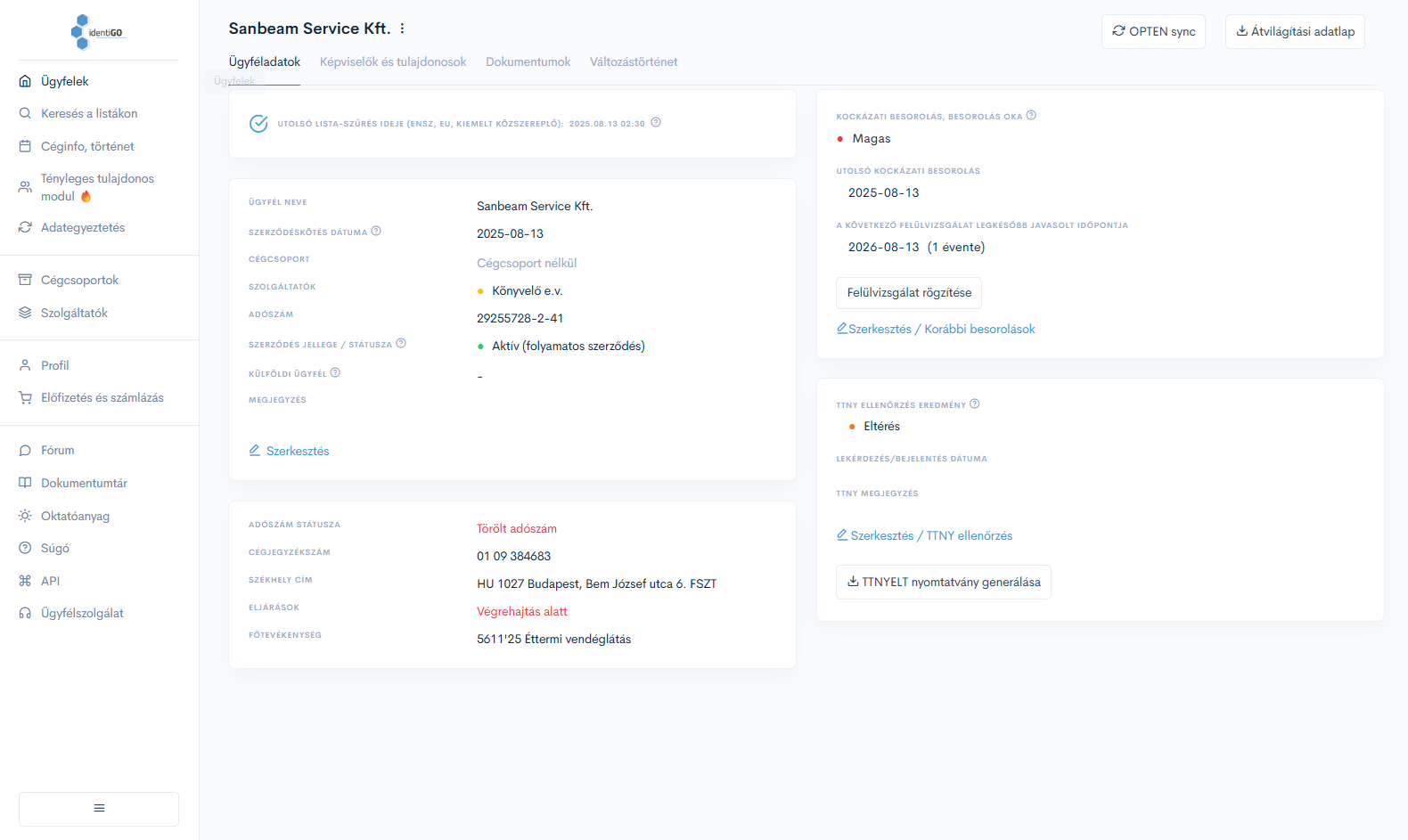Click help icon next to Kockázati besorolás
The width and height of the screenshot is (1408, 840).
click(1031, 116)
